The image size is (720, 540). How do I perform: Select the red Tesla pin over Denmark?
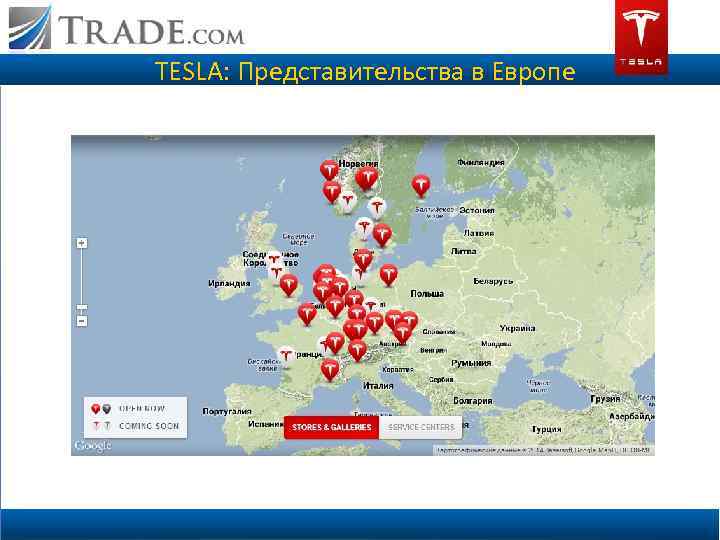(382, 235)
